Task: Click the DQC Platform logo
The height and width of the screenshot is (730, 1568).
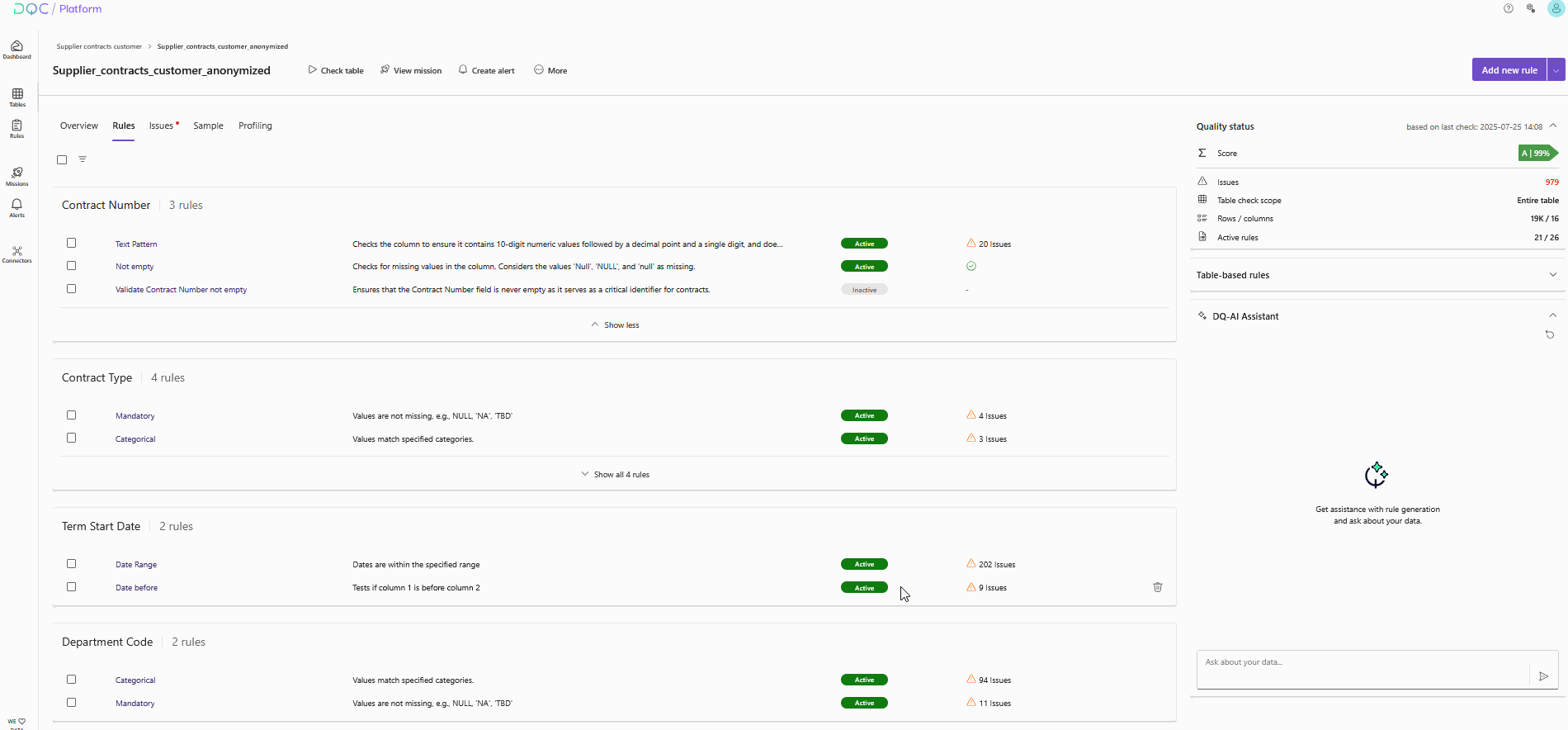Action: (x=58, y=9)
